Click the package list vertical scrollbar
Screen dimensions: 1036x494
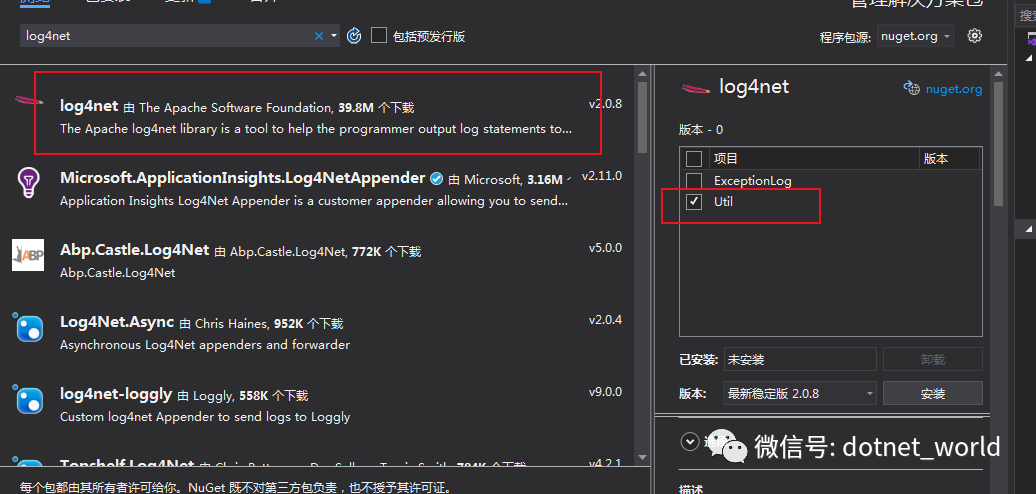coord(642,118)
